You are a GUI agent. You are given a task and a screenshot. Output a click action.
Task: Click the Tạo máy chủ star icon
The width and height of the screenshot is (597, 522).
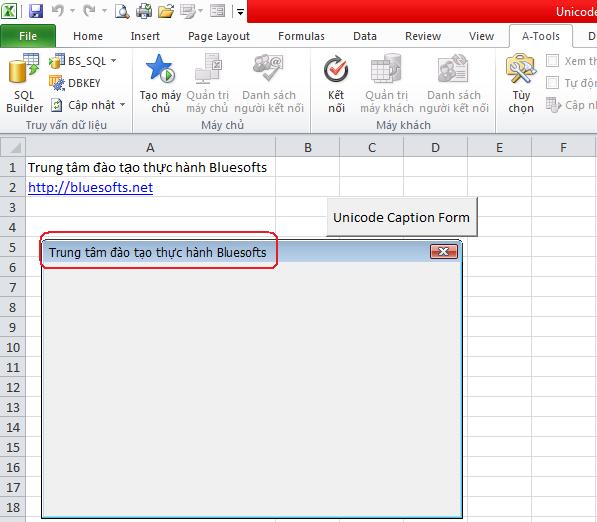(160, 69)
